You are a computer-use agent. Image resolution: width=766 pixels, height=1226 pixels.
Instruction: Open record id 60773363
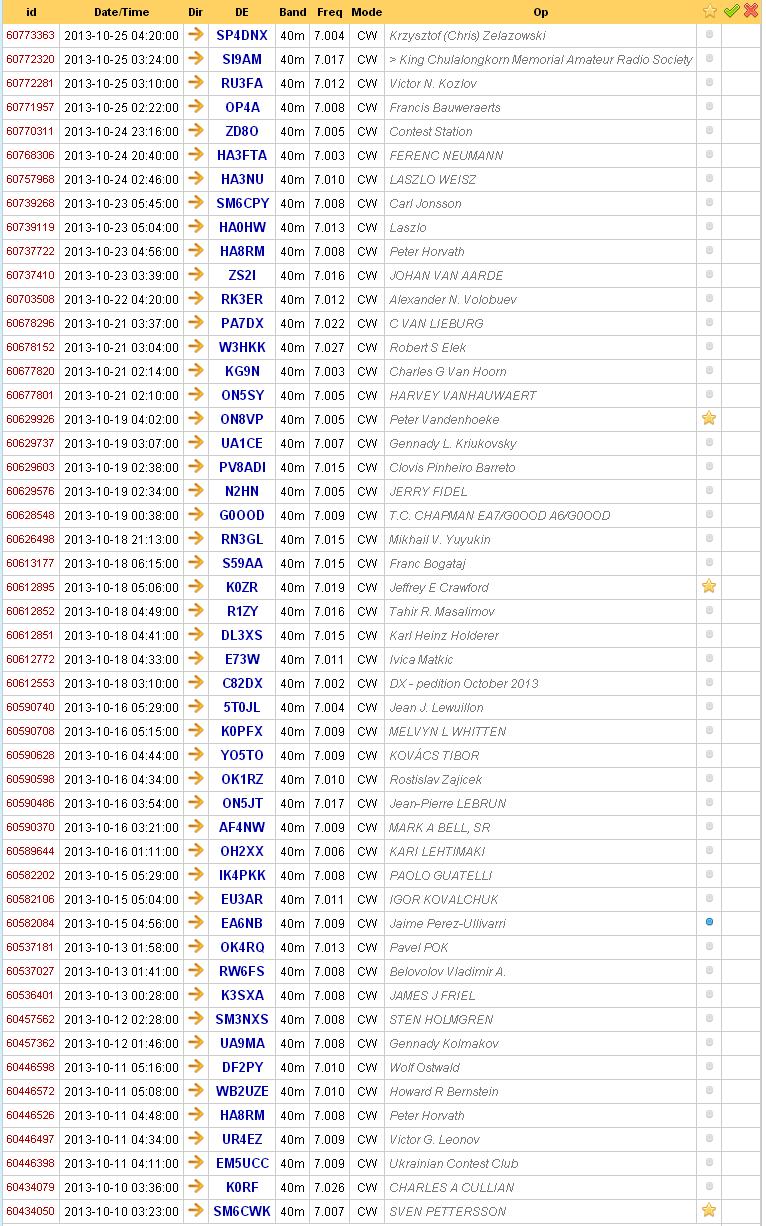pyautogui.click(x=31, y=35)
